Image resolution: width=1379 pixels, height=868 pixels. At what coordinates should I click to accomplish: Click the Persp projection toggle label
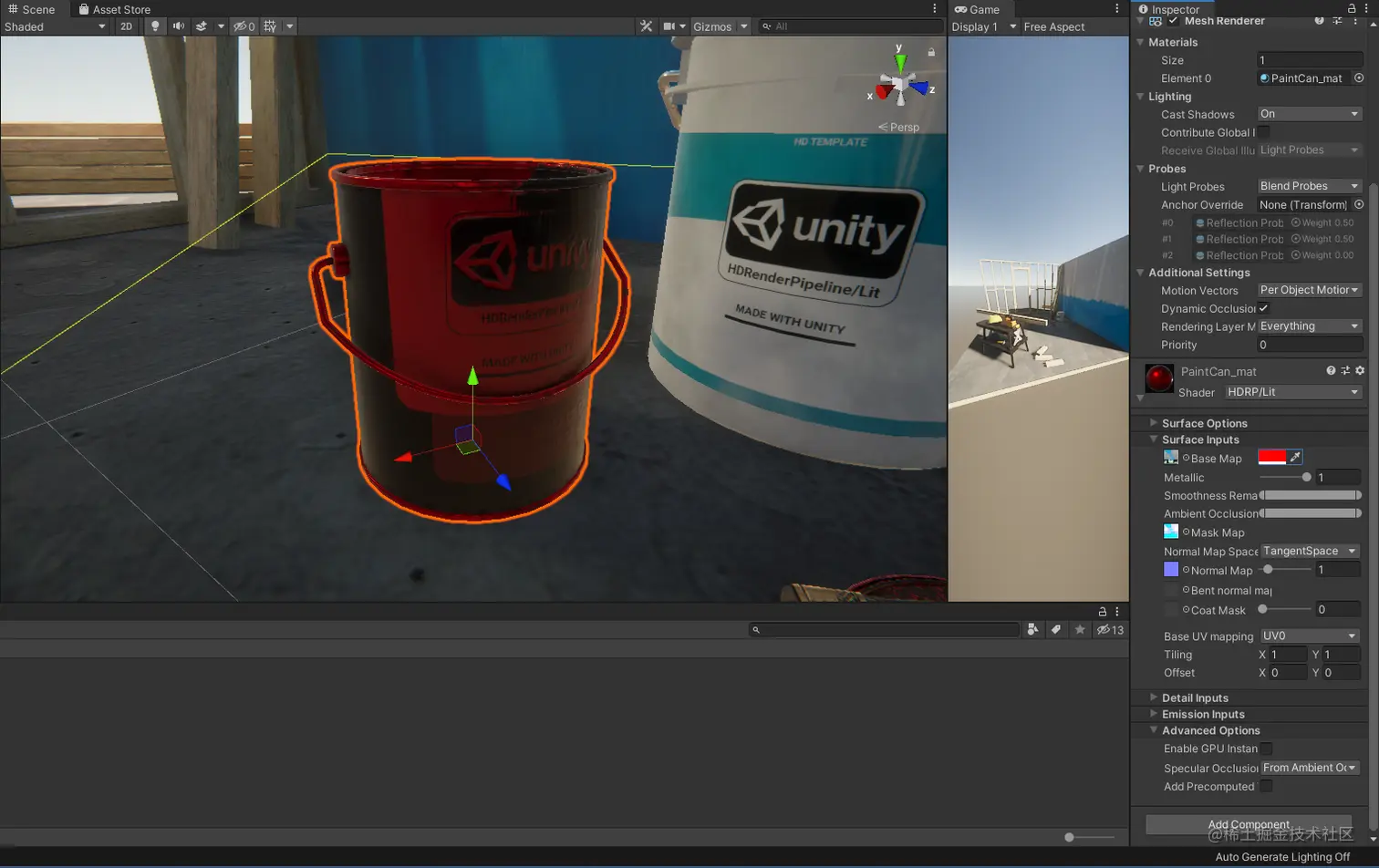(x=899, y=127)
